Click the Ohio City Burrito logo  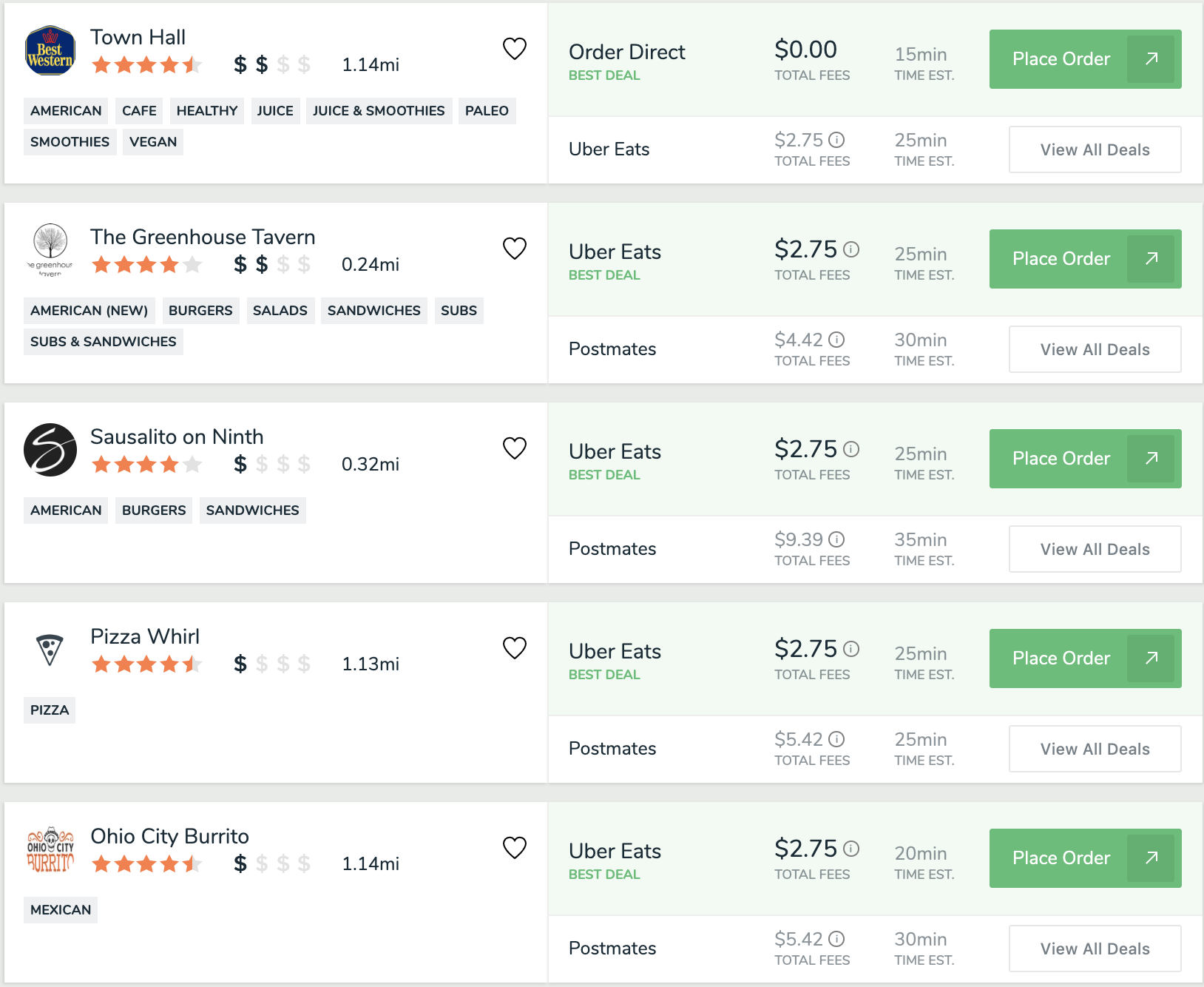pos(50,849)
